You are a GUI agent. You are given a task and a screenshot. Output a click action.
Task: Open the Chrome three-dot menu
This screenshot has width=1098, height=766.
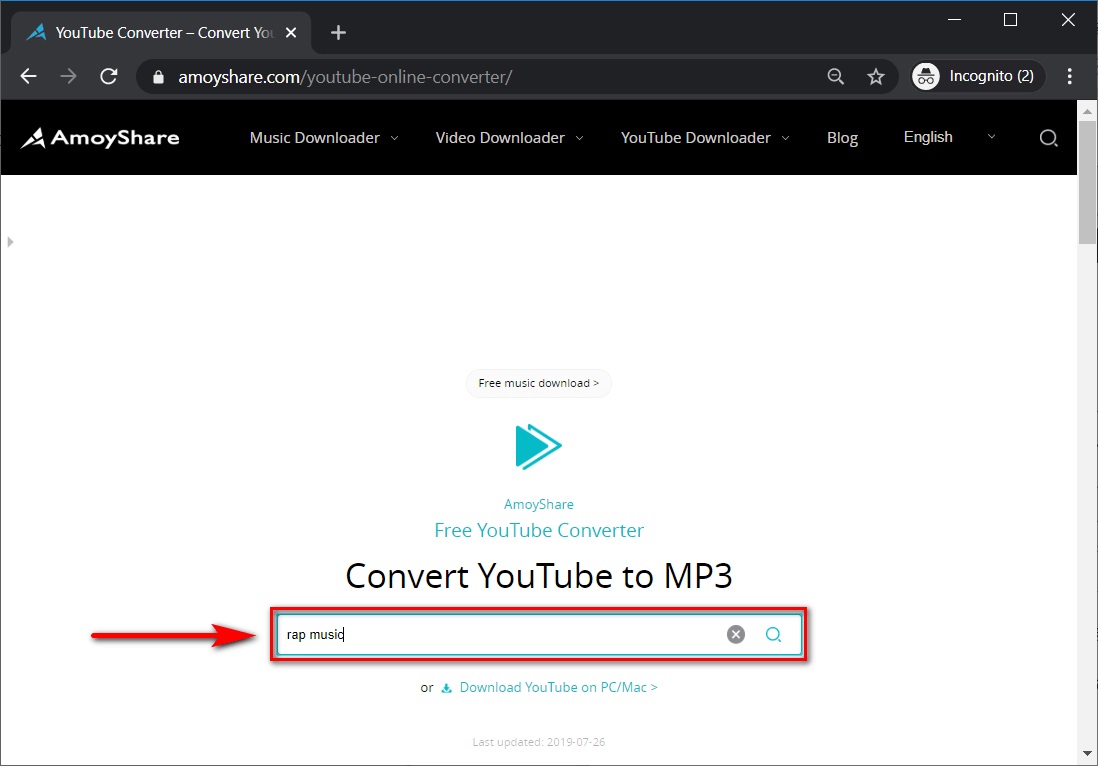coord(1069,76)
